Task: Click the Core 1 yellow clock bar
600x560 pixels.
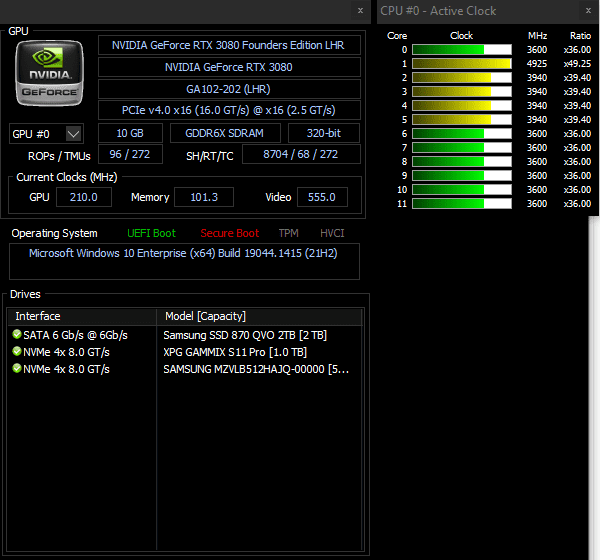Action: (x=462, y=64)
